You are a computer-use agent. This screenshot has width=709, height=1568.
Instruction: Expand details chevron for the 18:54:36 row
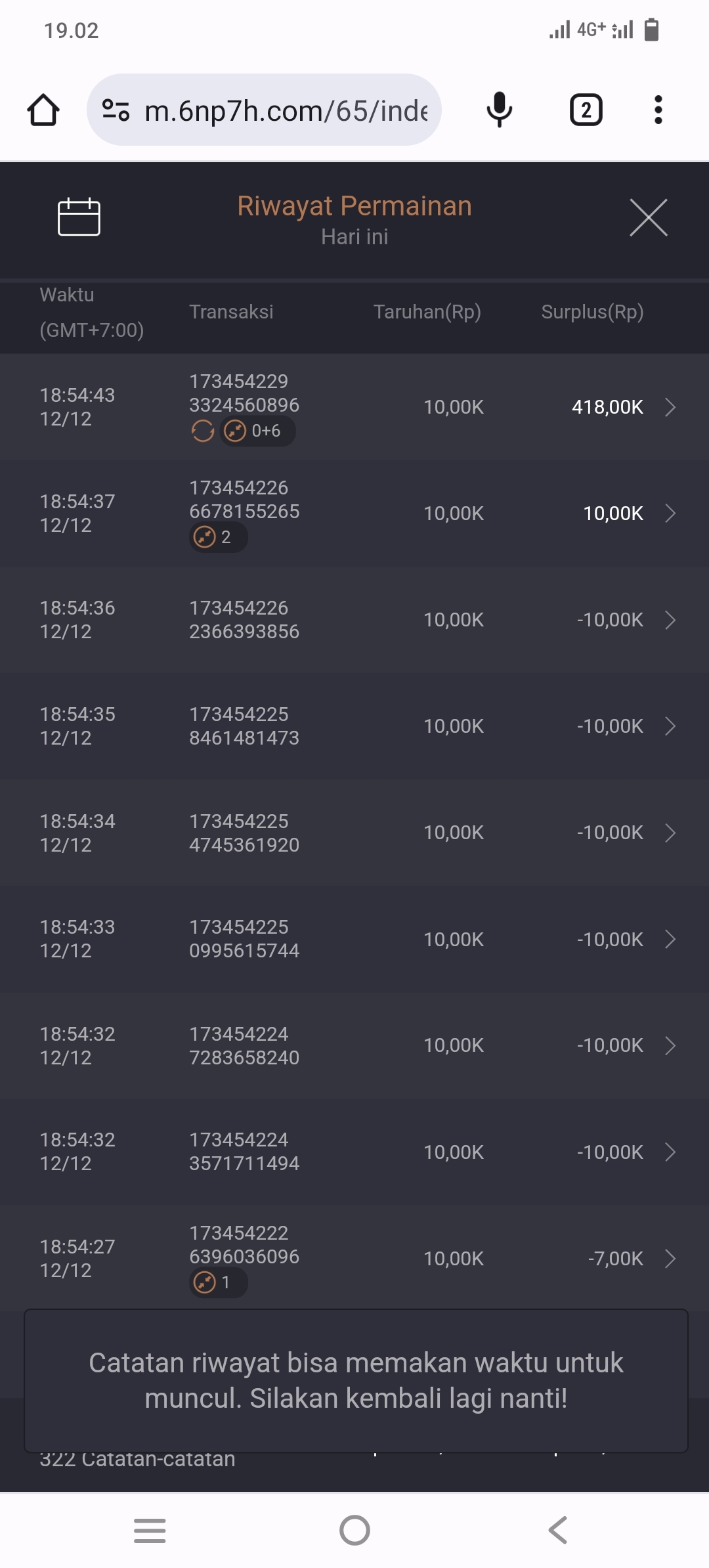[x=670, y=620]
